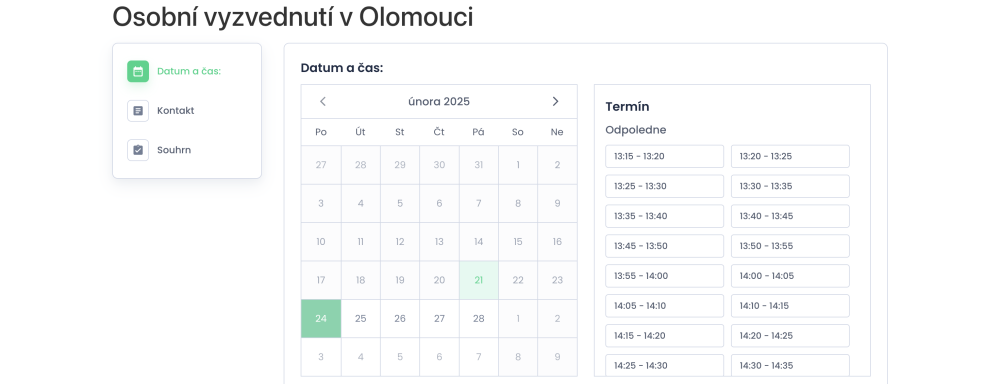The width and height of the screenshot is (1000, 384).
Task: Go to next month with right chevron
Action: (555, 101)
